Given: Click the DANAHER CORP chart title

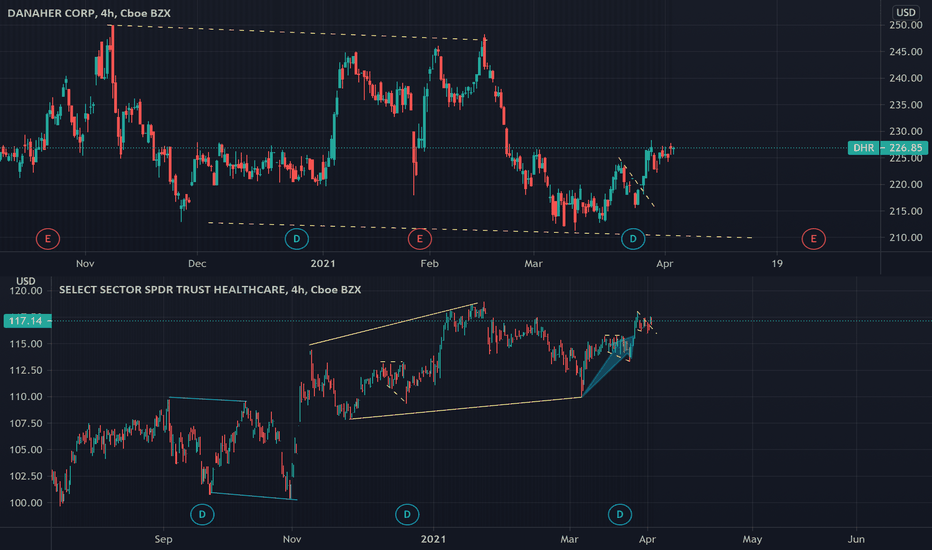Looking at the screenshot, I should point(89,13).
